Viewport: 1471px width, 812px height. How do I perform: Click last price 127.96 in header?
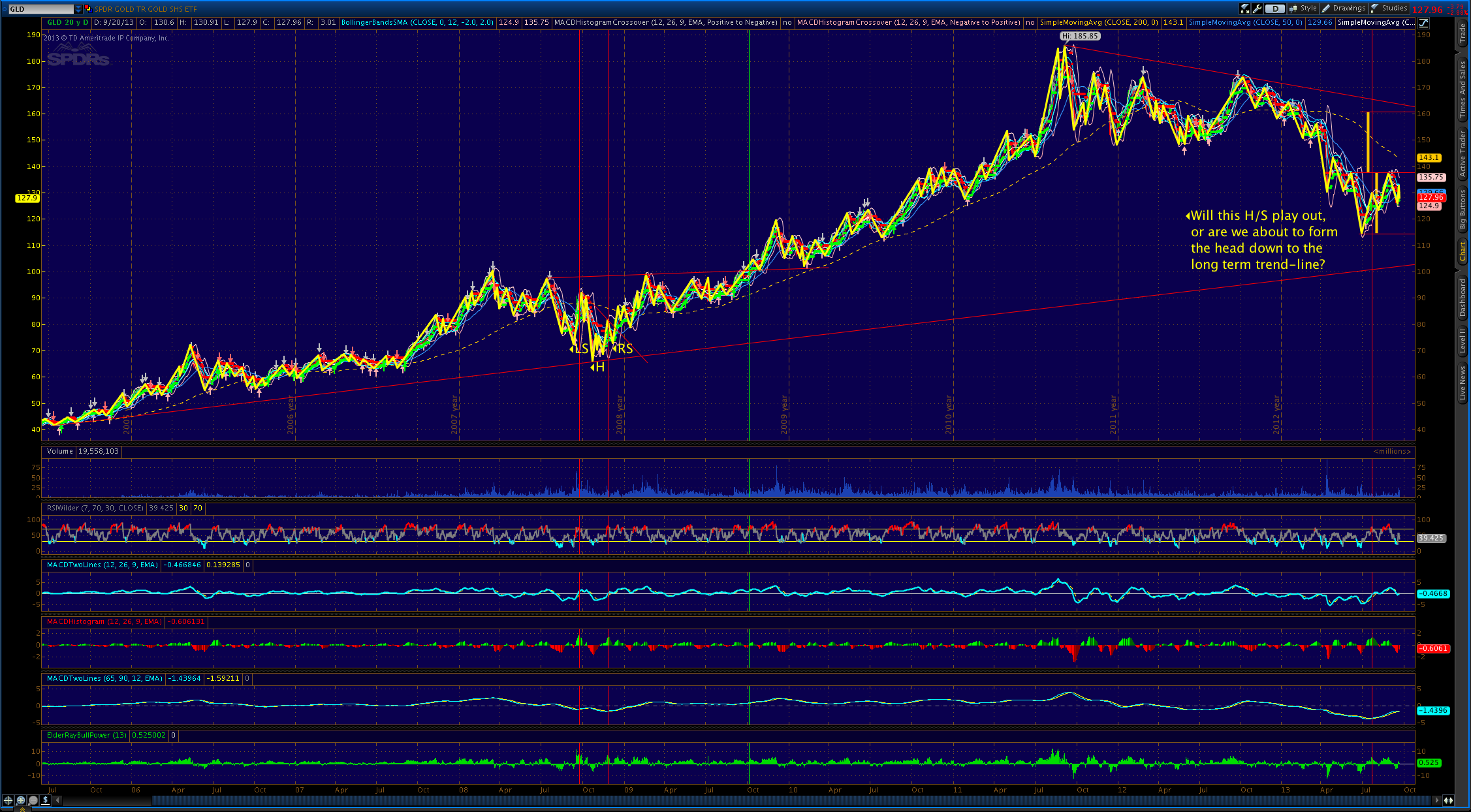tap(1427, 9)
